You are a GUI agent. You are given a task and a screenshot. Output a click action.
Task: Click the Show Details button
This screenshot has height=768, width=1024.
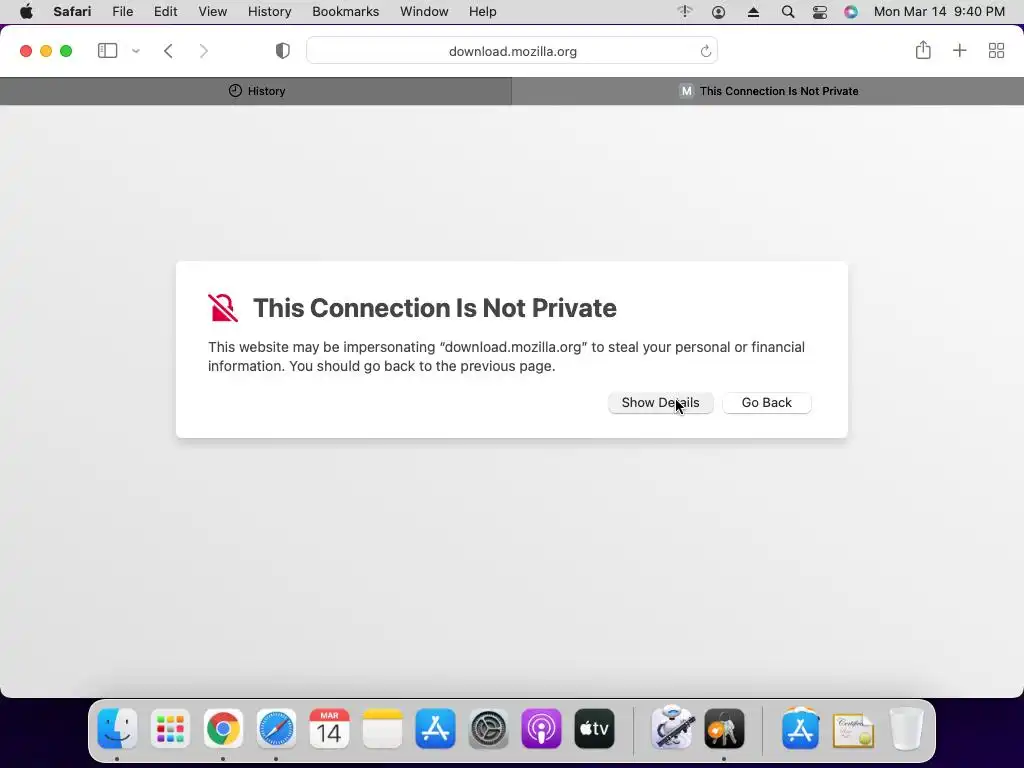pyautogui.click(x=660, y=402)
